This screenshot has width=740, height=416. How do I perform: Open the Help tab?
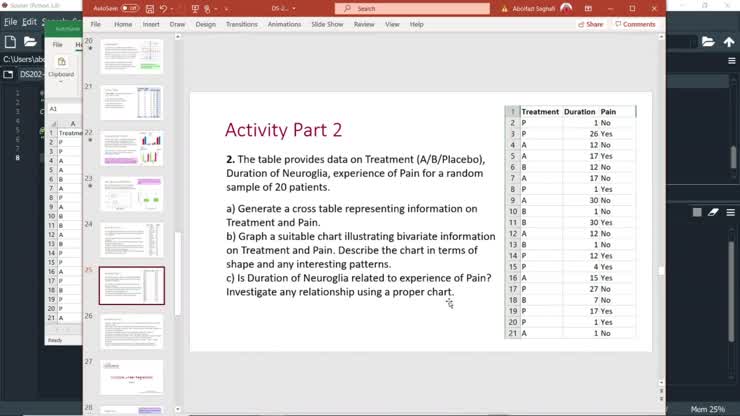(416, 24)
